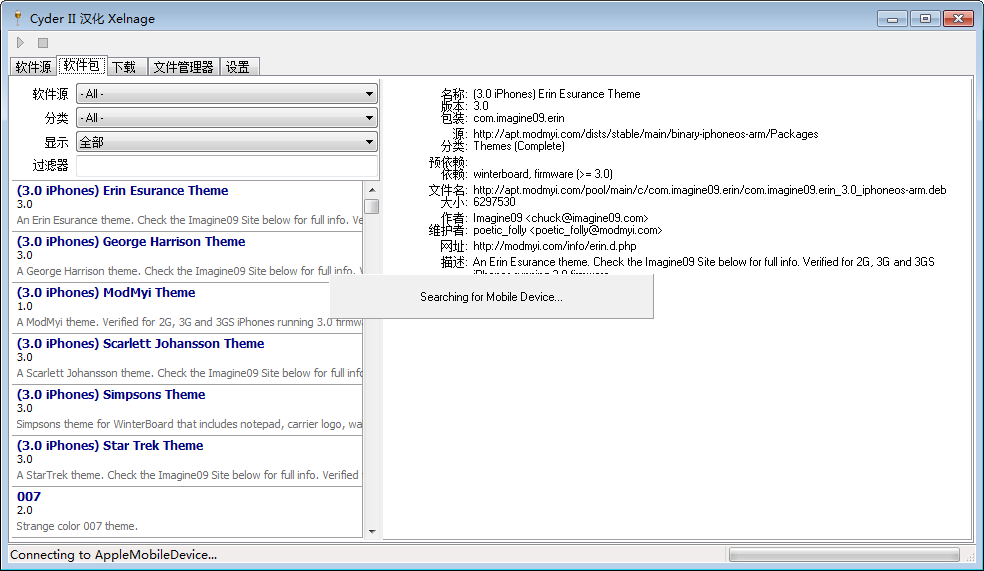
Task: Expand the 分类 category dropdown
Action: 226,118
